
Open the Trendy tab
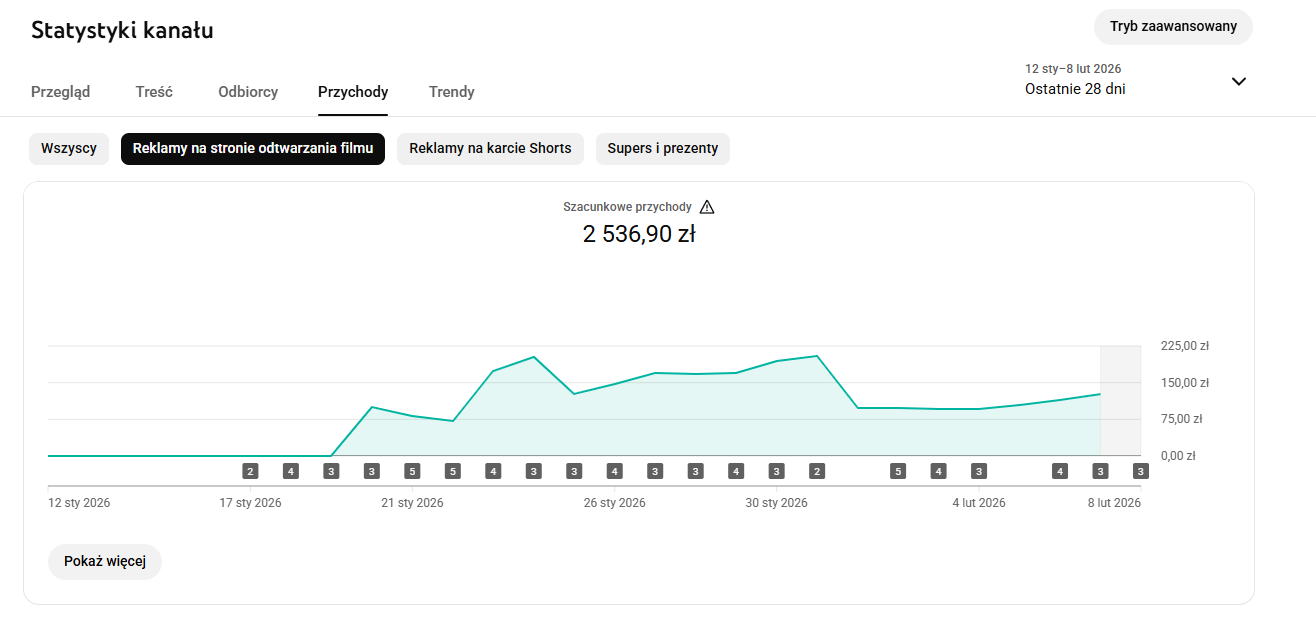tap(451, 92)
